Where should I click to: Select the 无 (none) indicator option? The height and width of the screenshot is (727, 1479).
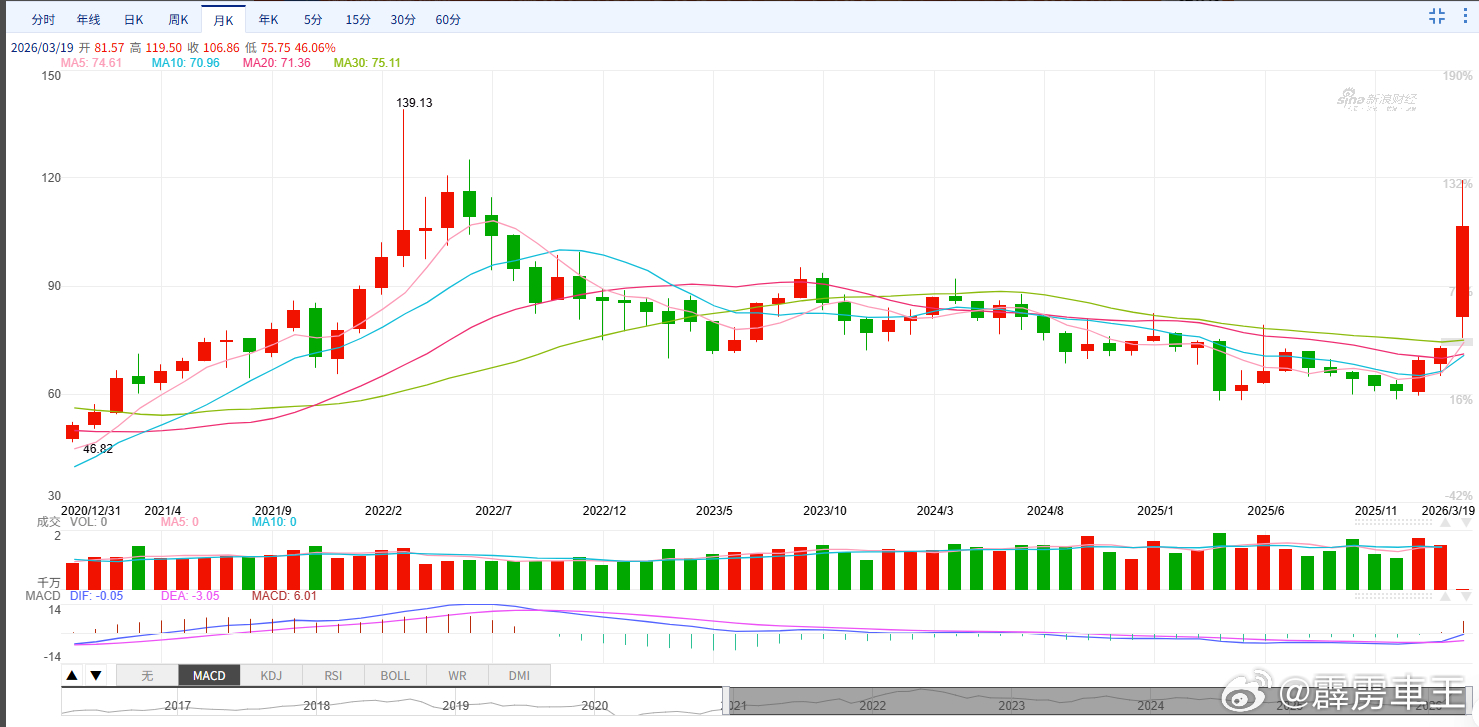(147, 675)
